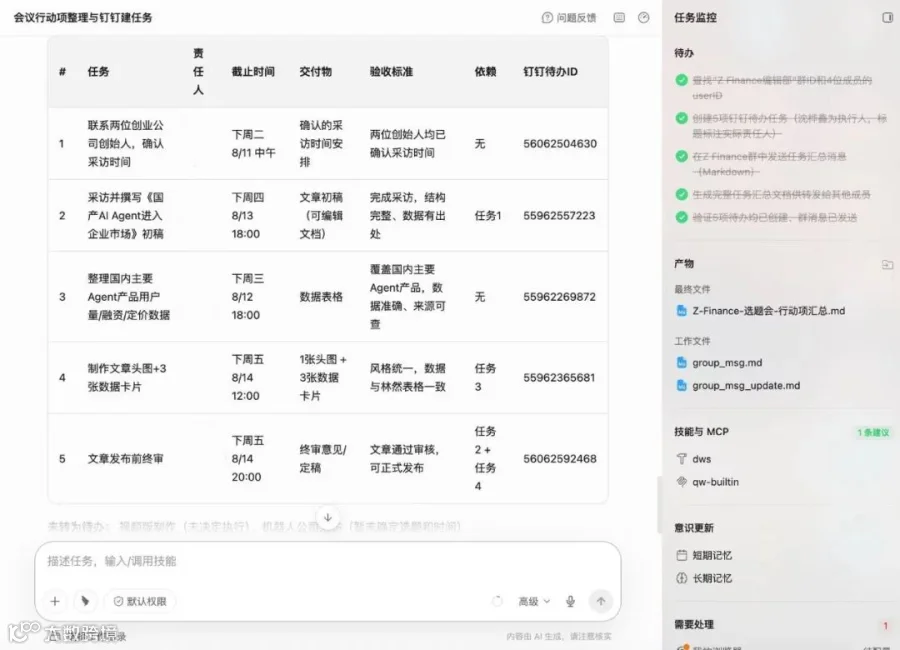Viewport: 900px width, 650px height.
Task: Click the 默认权限 permission button
Action: (140, 601)
